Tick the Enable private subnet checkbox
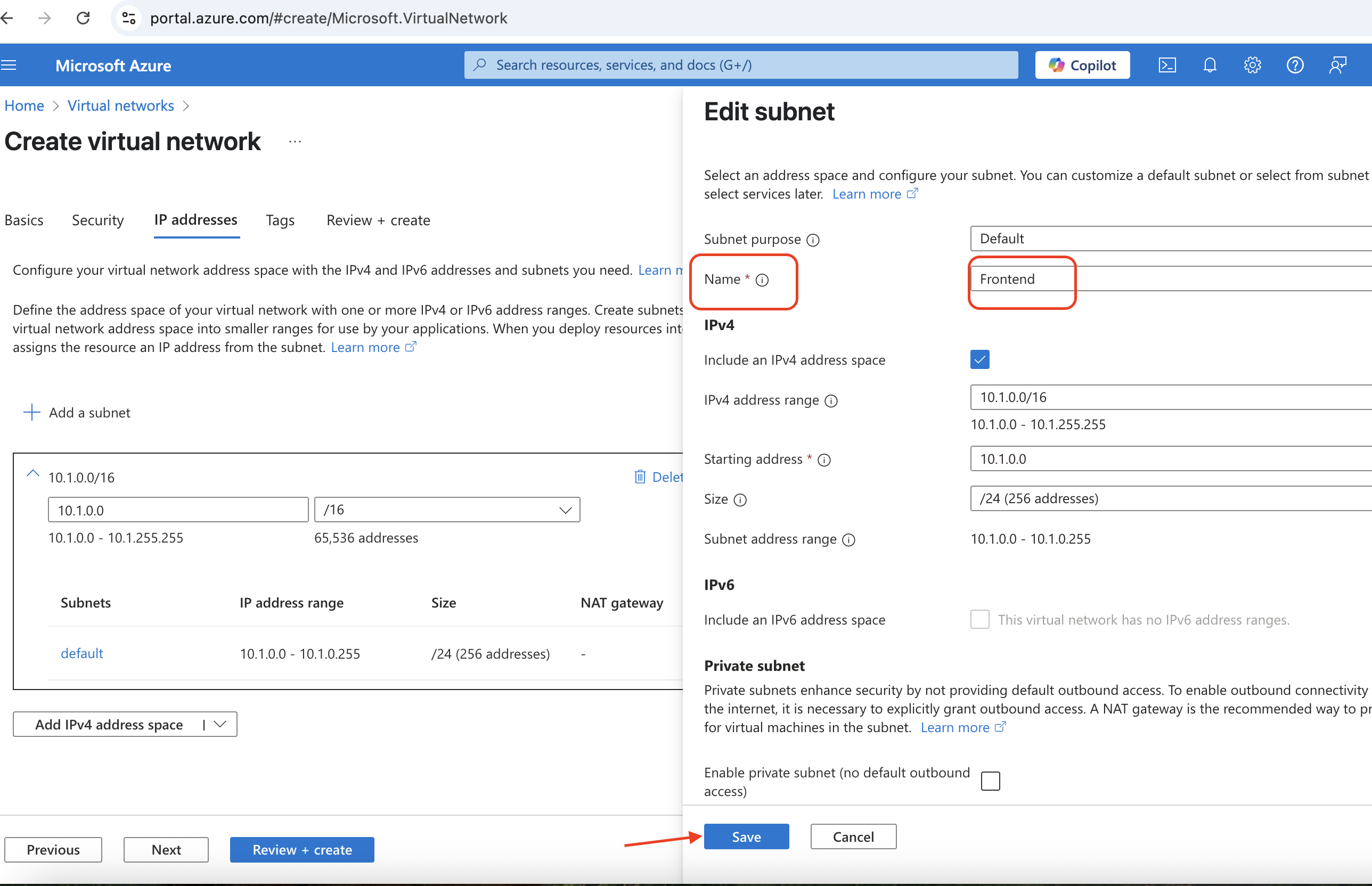1372x886 pixels. 990,781
